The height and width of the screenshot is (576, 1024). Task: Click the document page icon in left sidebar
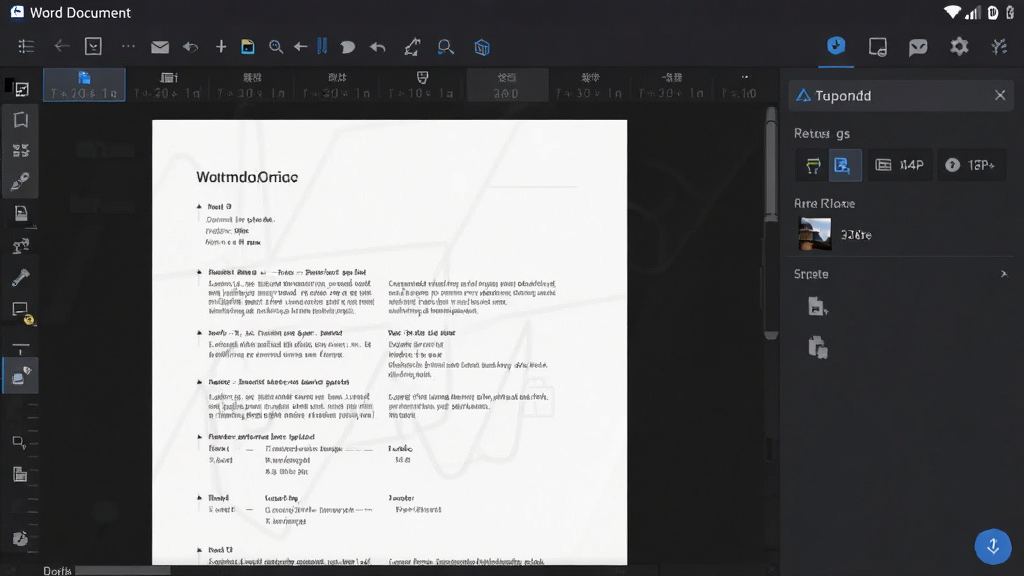[21, 213]
